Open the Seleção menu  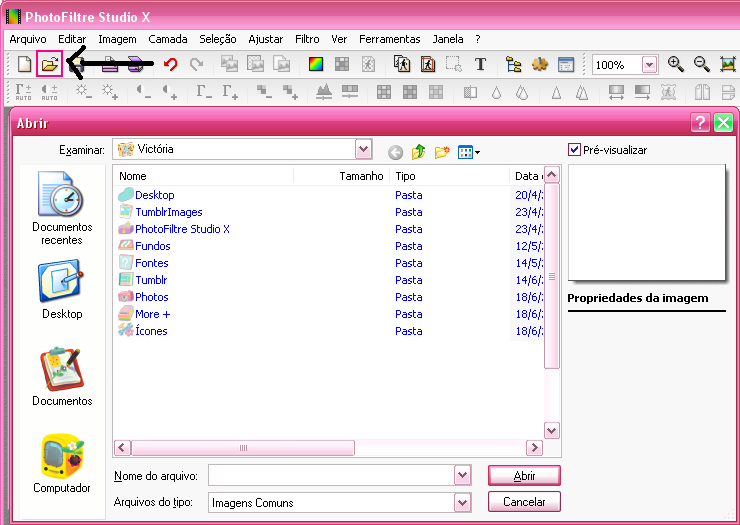(218, 39)
